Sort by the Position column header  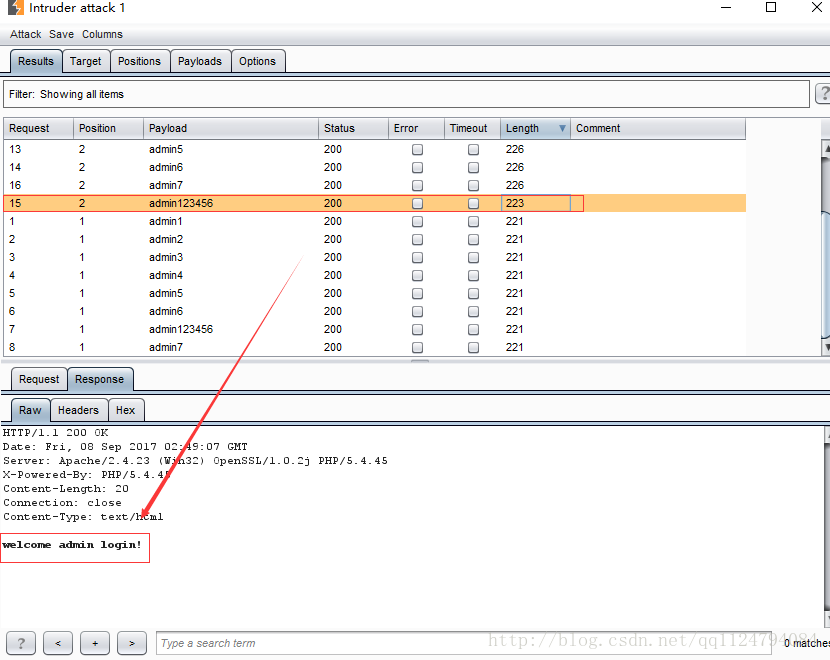(109, 128)
